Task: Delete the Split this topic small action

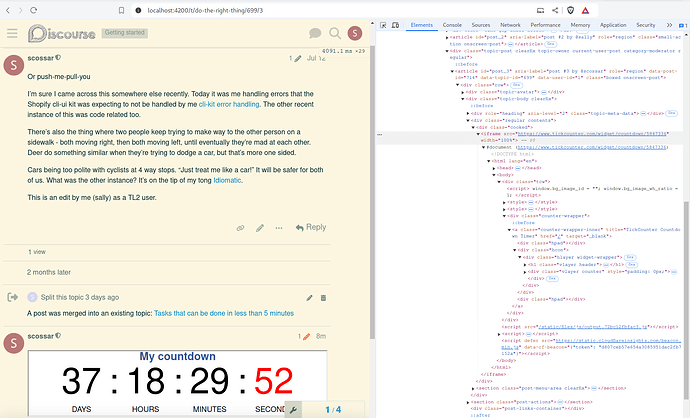Action: tap(323, 298)
